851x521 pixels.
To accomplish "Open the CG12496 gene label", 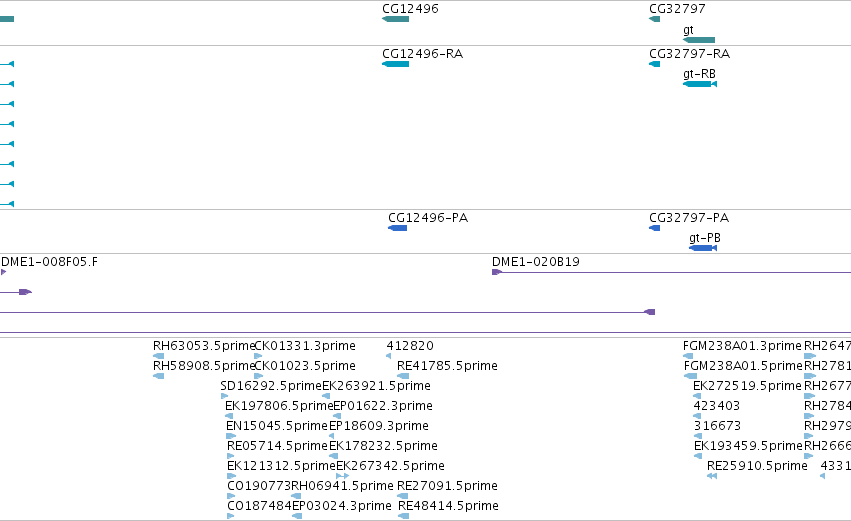I will click(x=410, y=9).
